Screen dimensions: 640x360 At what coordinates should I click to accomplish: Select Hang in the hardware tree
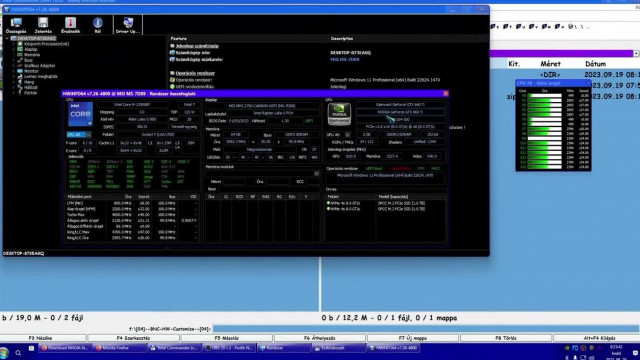[29, 82]
